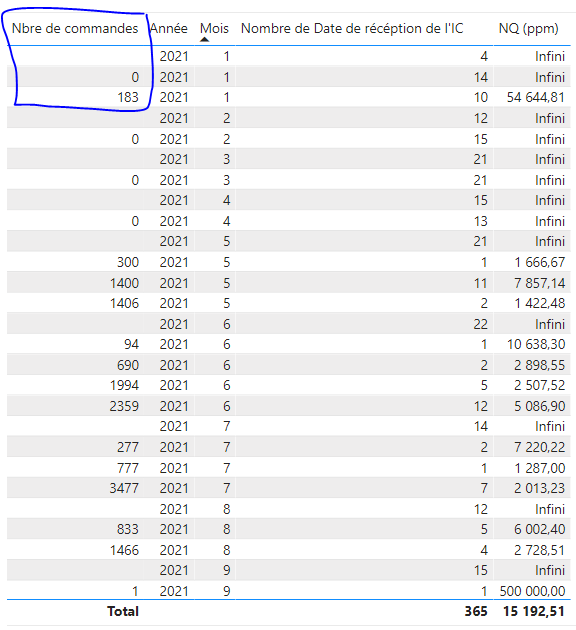The width and height of the screenshot is (576, 630).
Task: Click the total NQ 15 192,51
Action: 534,612
